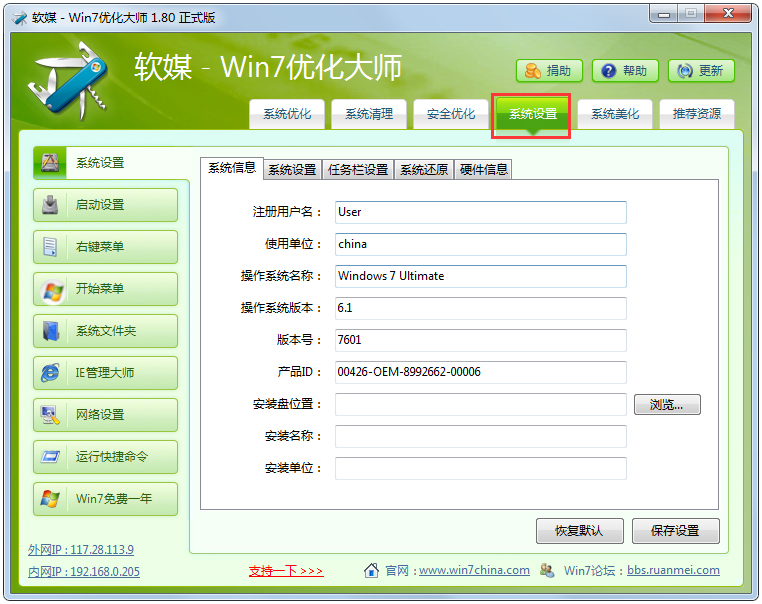This screenshot has height=604, width=762.
Task: Go to the 系统美化 tab
Action: pos(615,114)
